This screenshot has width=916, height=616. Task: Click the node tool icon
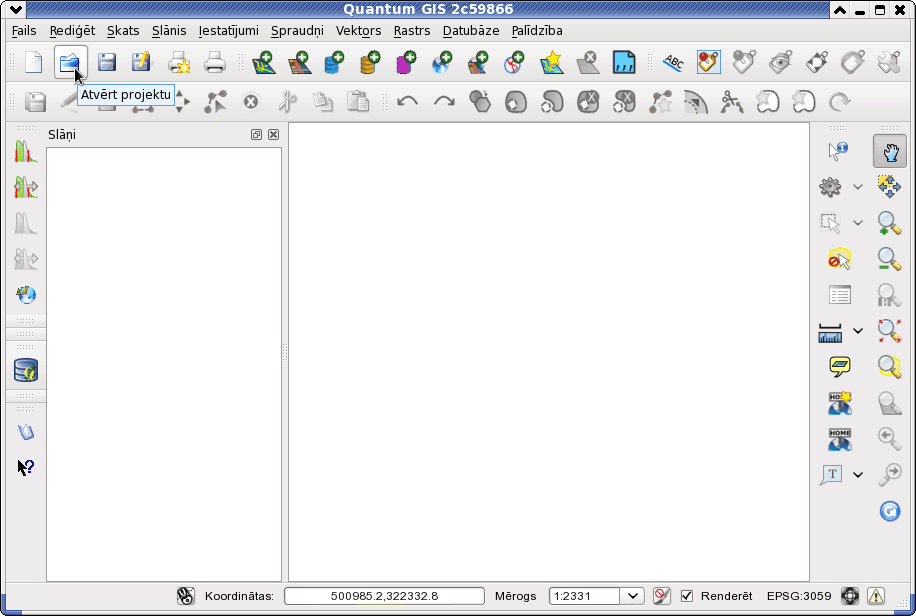pos(215,102)
